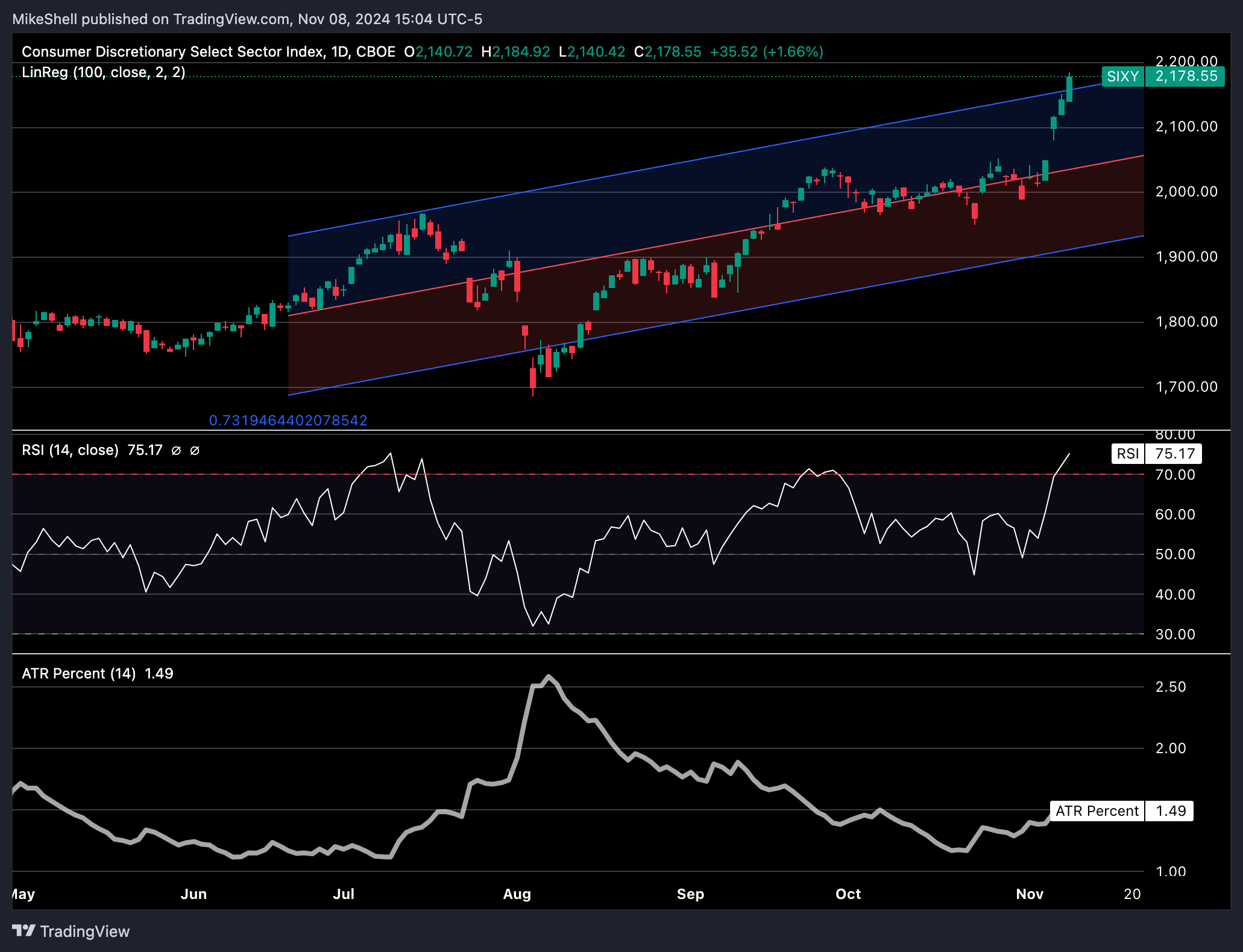Click the green 2,178.55 last price tag
Viewport: 1243px width, 952px height.
pos(1184,77)
